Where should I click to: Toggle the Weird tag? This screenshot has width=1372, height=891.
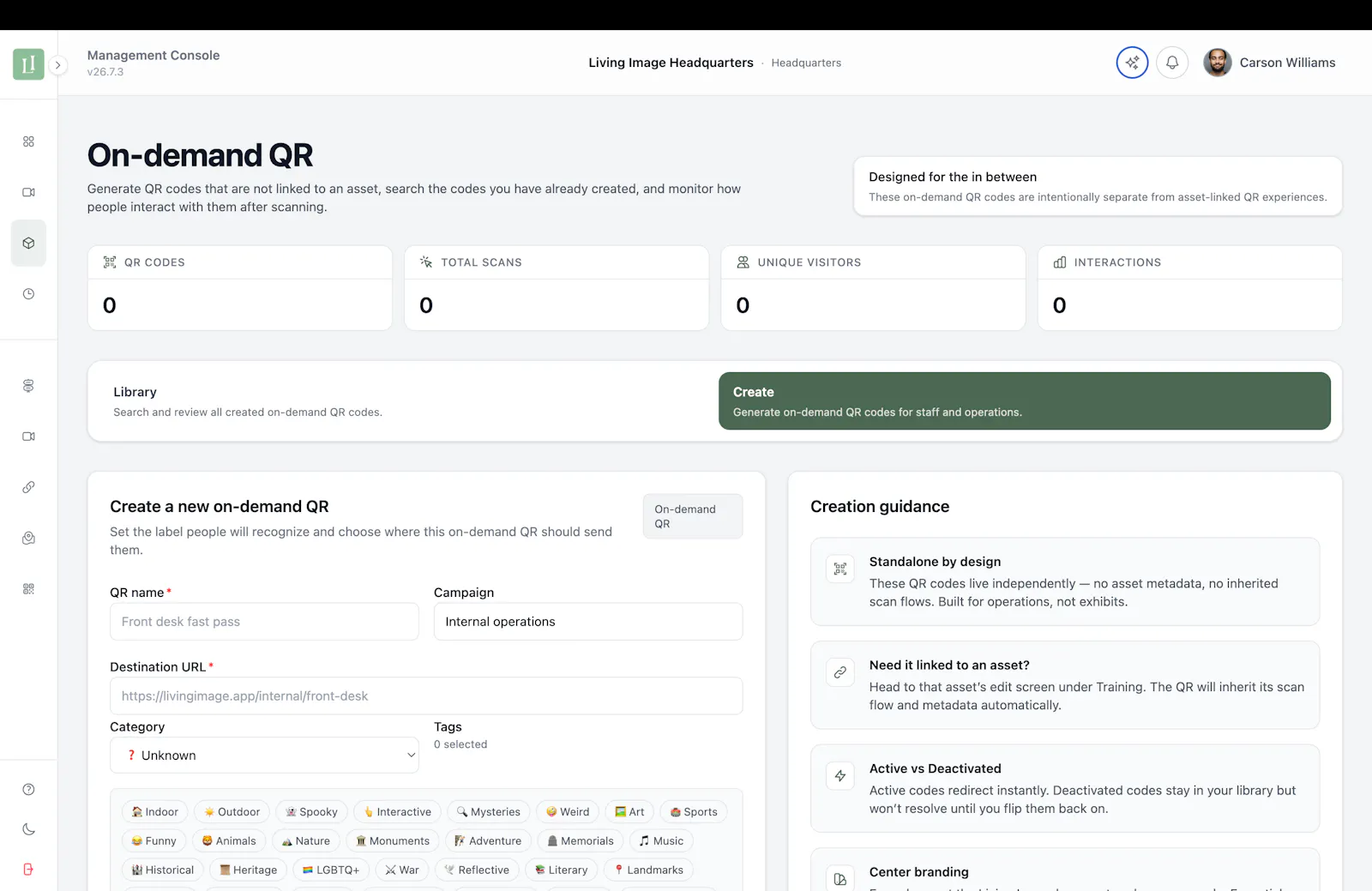click(x=568, y=812)
